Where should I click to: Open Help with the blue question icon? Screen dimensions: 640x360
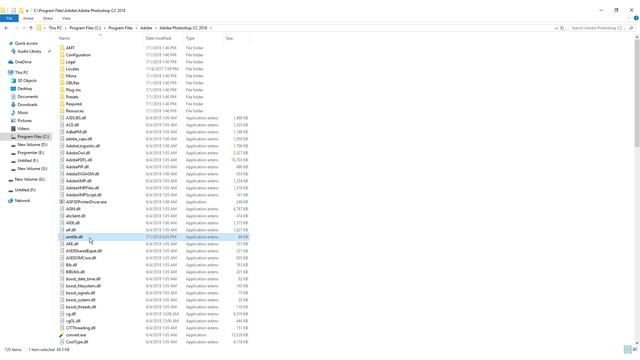click(x=636, y=18)
